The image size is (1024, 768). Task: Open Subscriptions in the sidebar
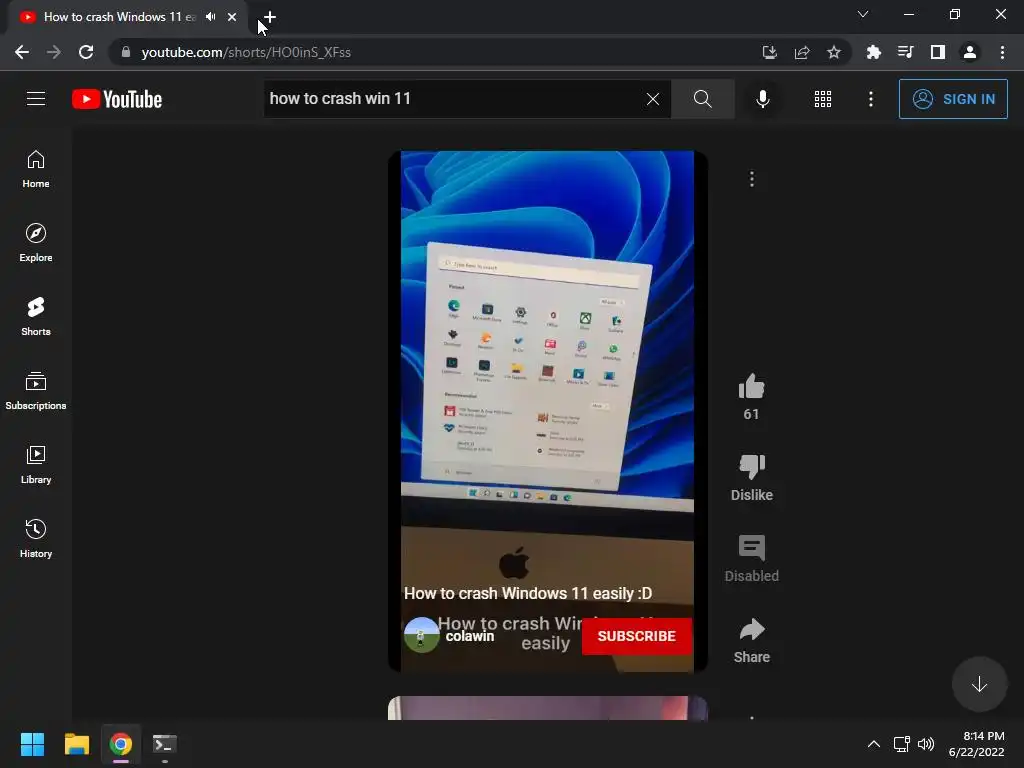coord(36,391)
